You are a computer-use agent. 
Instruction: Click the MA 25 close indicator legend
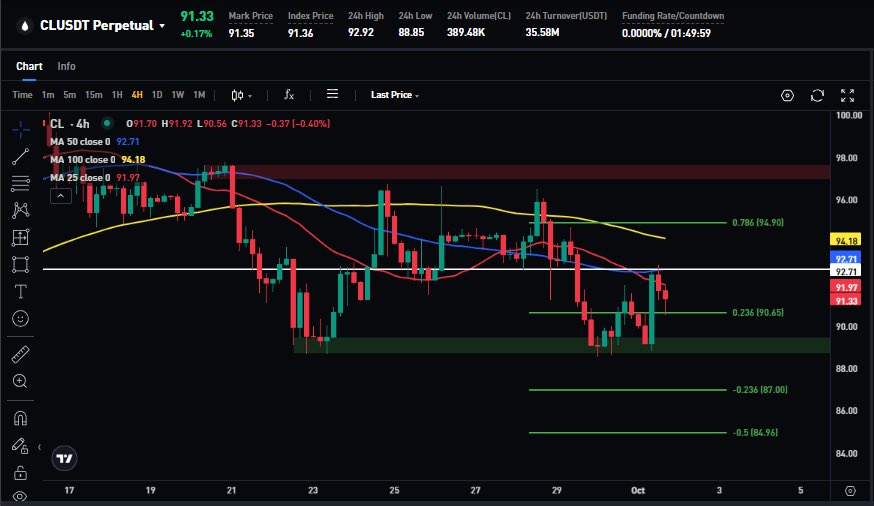95,177
